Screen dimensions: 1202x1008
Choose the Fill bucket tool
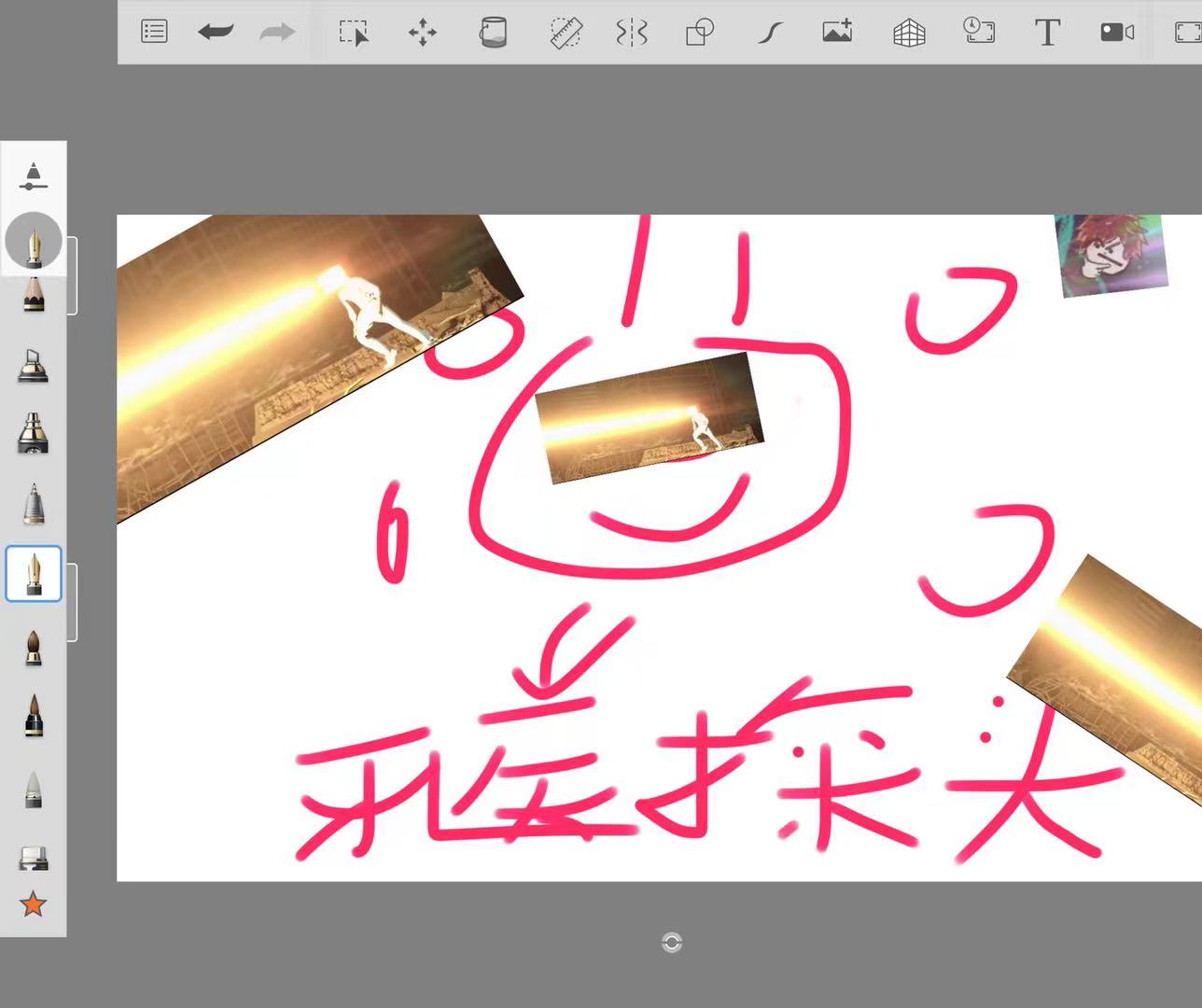tap(492, 34)
